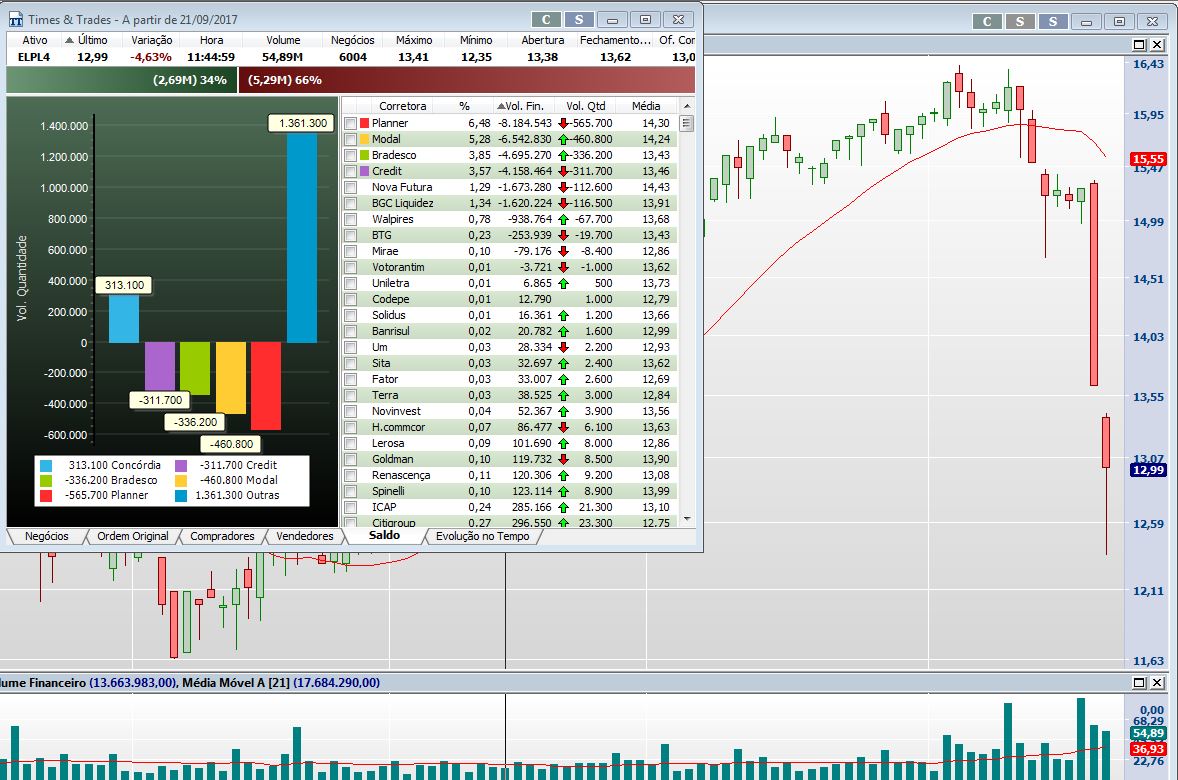
Task: Click the Último column sort header
Action: (x=92, y=40)
